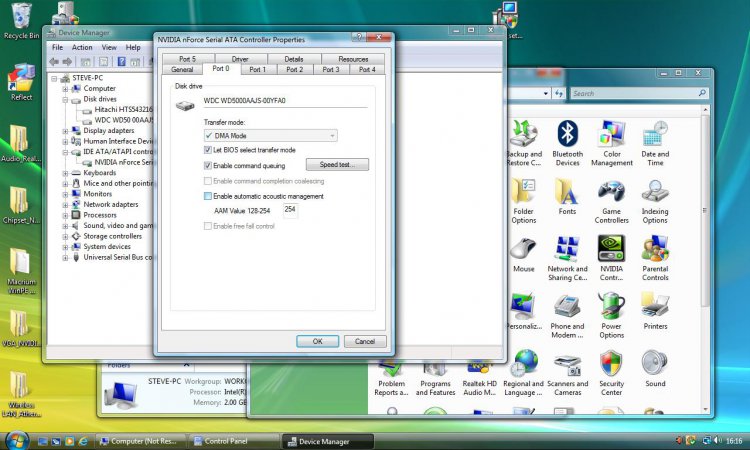Open Programs and Features icon
This screenshot has width=750, height=450.
coord(435,378)
